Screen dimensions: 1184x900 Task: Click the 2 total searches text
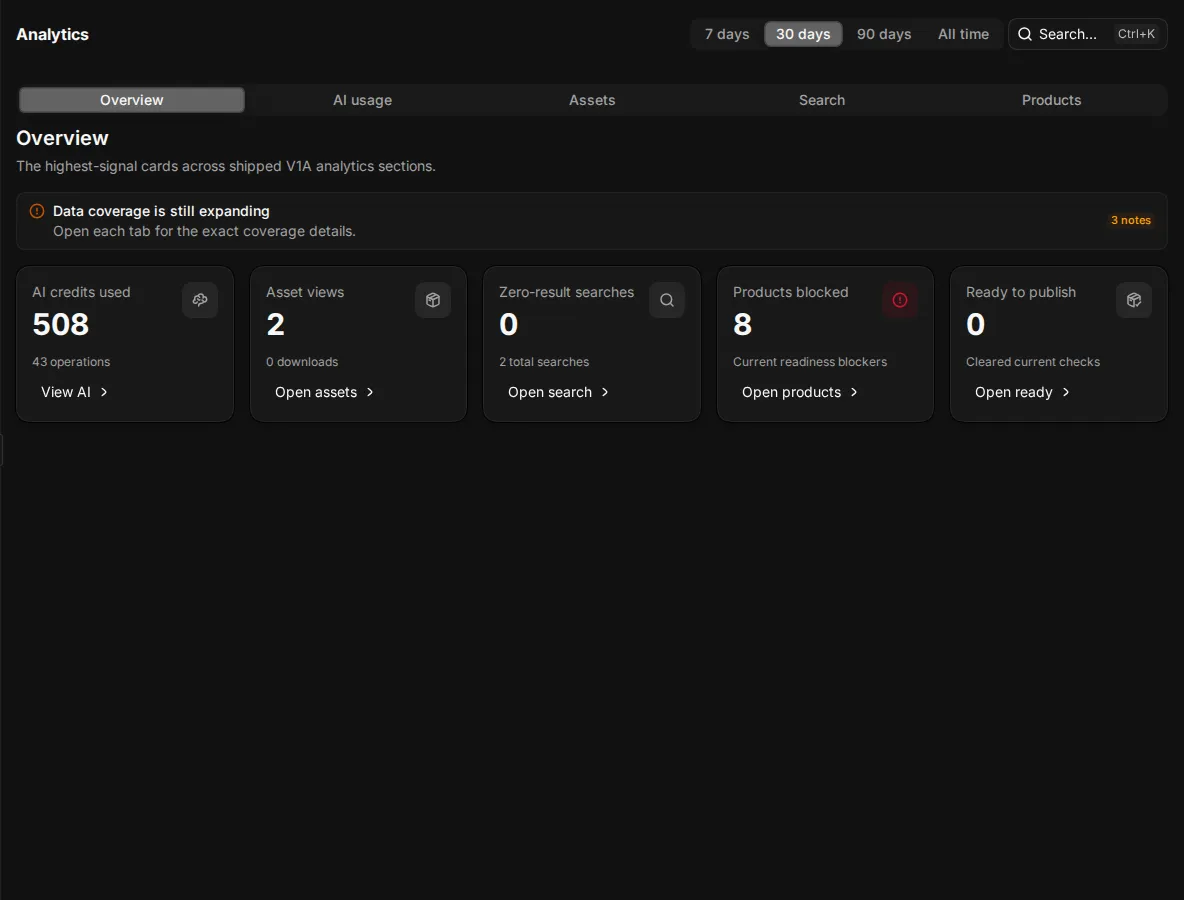[x=544, y=362]
